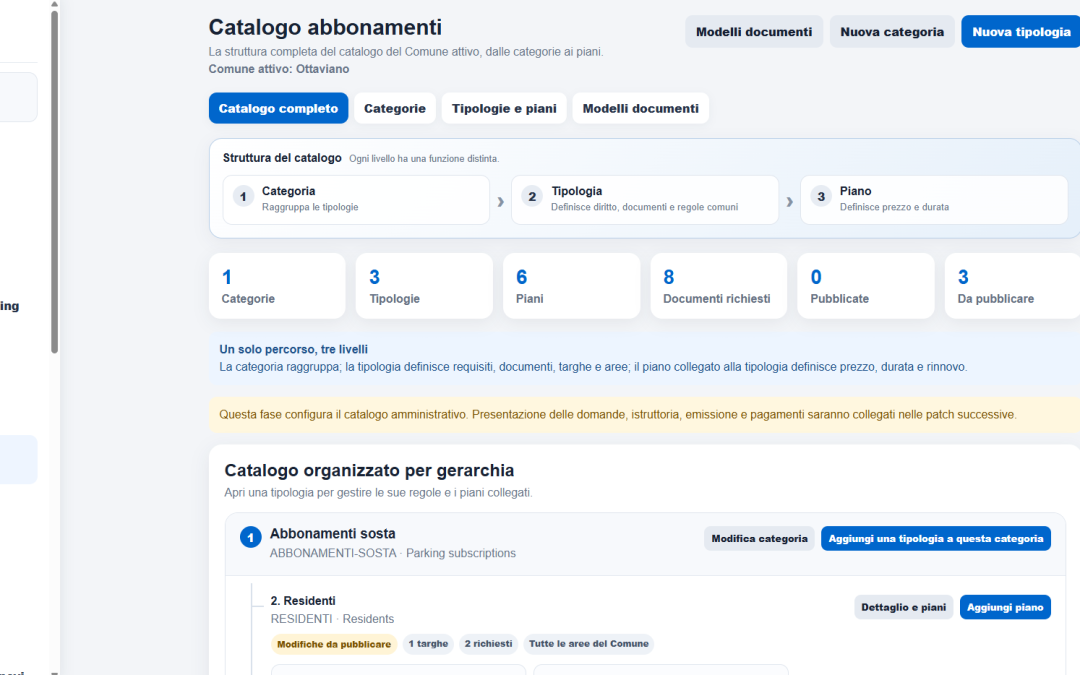Click the RESIDENTI · Residents subtitle
The height and width of the screenshot is (675, 1080).
pyautogui.click(x=332, y=619)
